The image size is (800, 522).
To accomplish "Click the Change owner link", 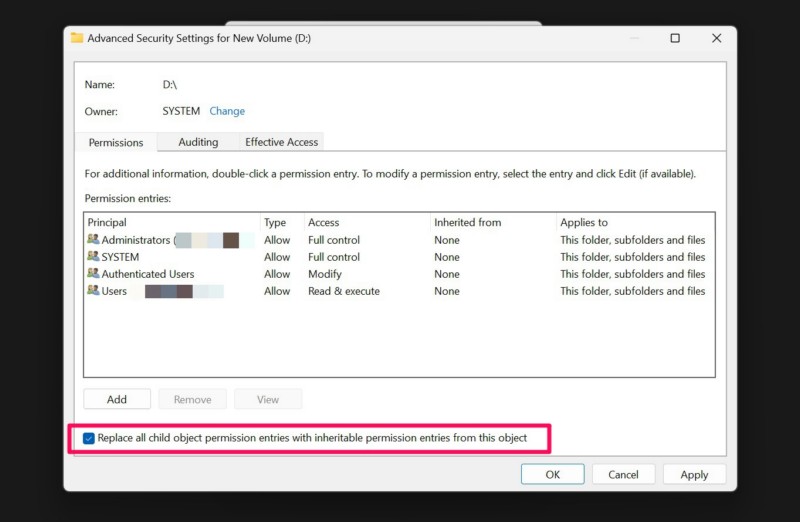I will coord(227,111).
